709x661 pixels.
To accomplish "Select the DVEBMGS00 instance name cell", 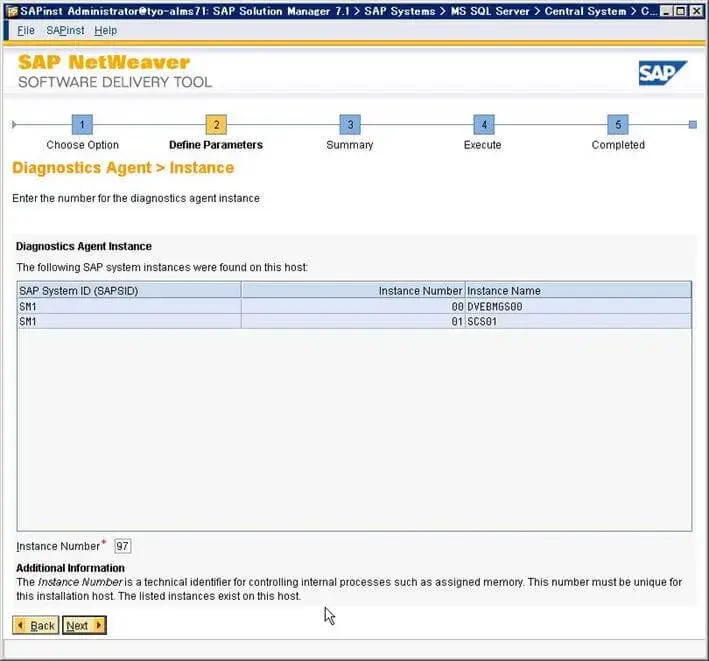I will [x=578, y=307].
